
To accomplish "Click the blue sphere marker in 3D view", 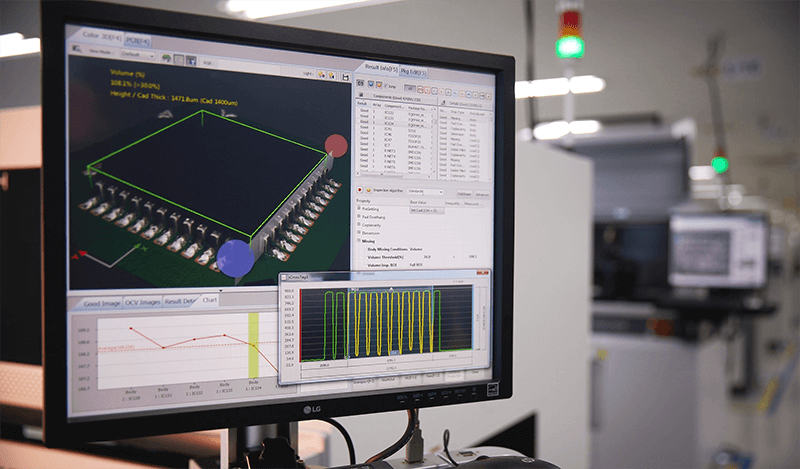I will click(234, 257).
